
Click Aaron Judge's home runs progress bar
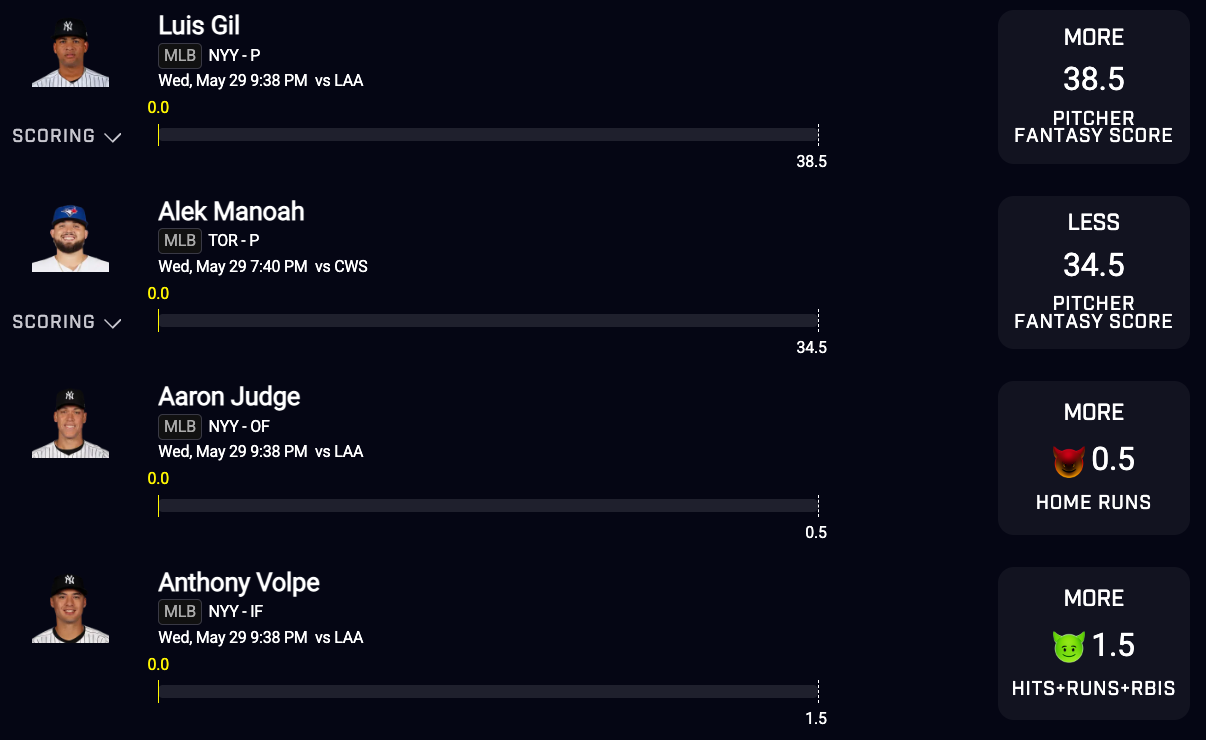coord(488,506)
